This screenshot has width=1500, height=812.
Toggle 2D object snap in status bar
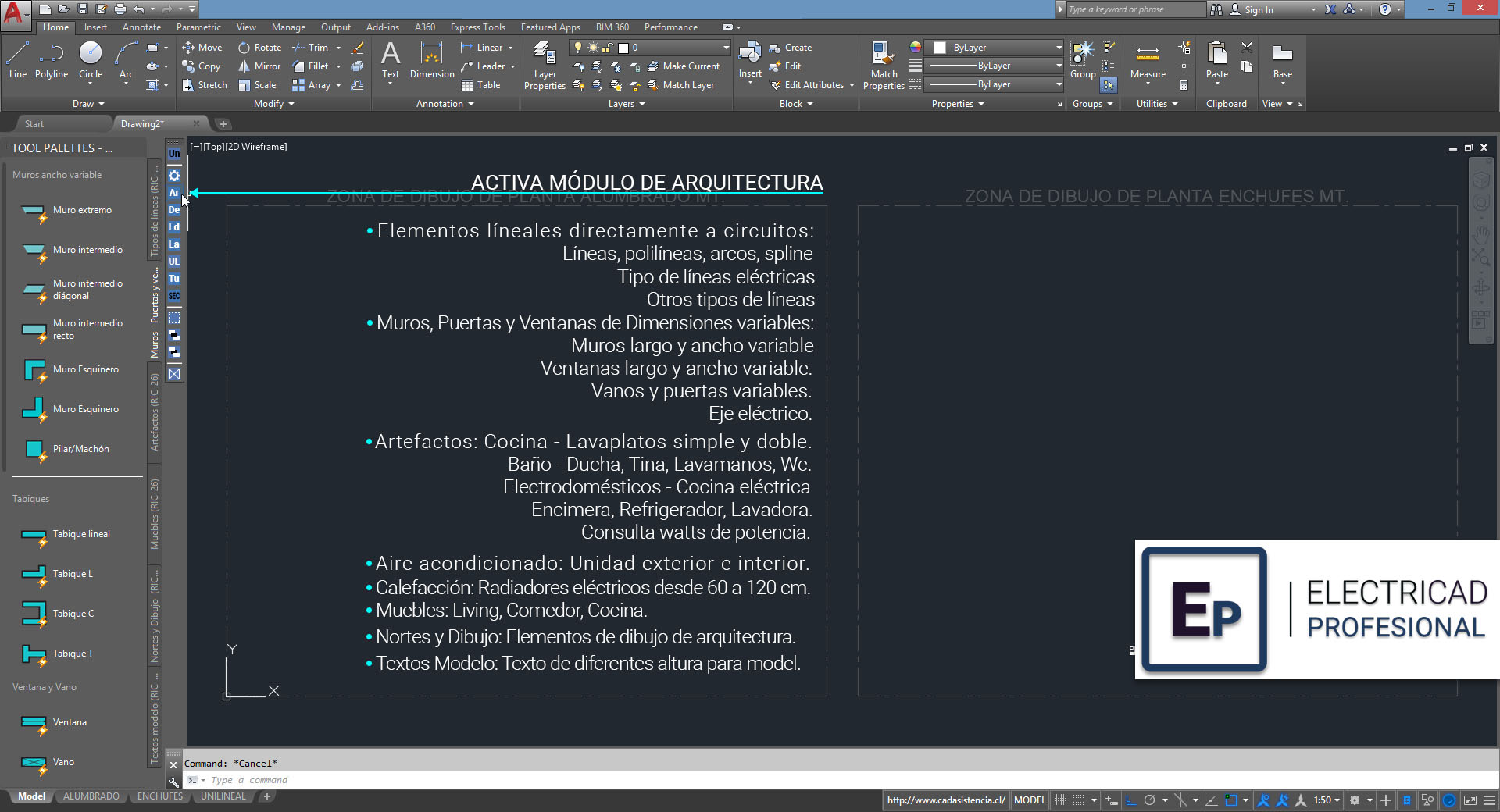[1231, 800]
